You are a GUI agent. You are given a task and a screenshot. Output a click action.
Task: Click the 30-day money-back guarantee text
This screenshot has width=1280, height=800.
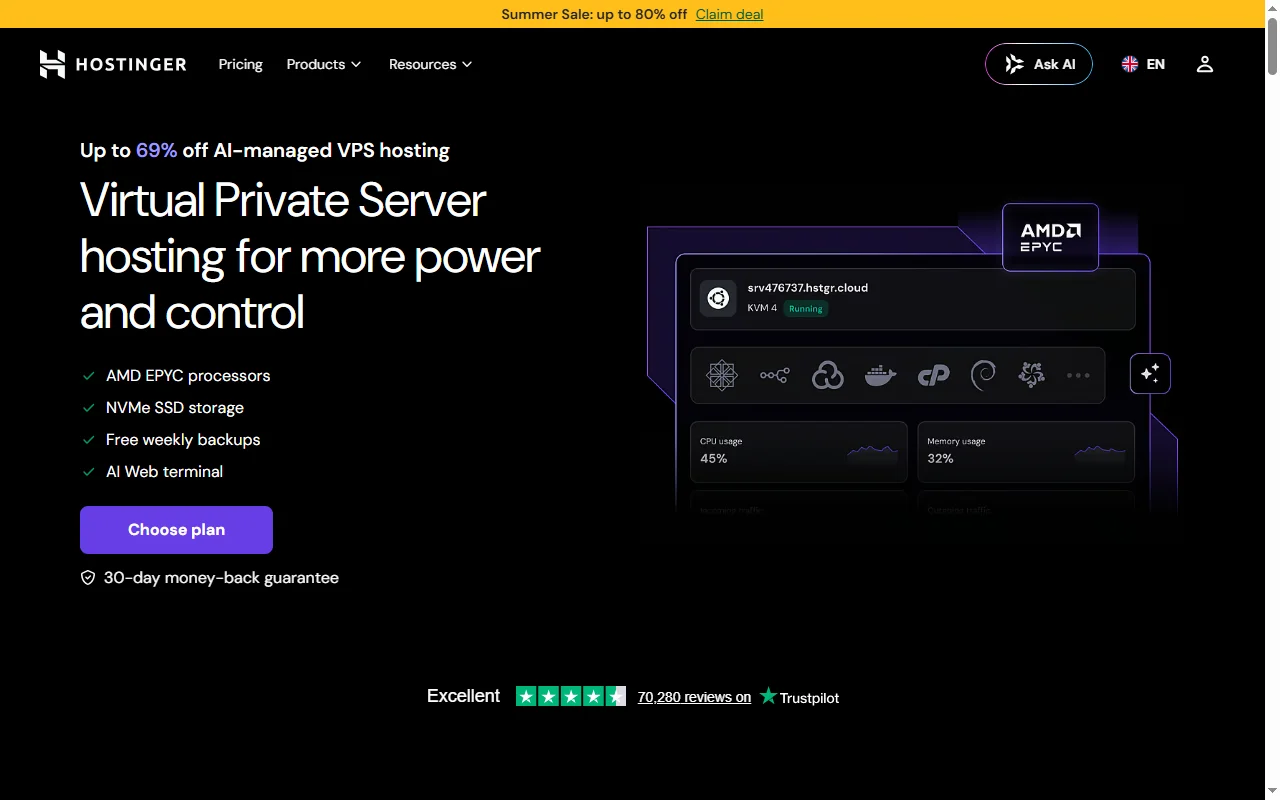point(221,578)
